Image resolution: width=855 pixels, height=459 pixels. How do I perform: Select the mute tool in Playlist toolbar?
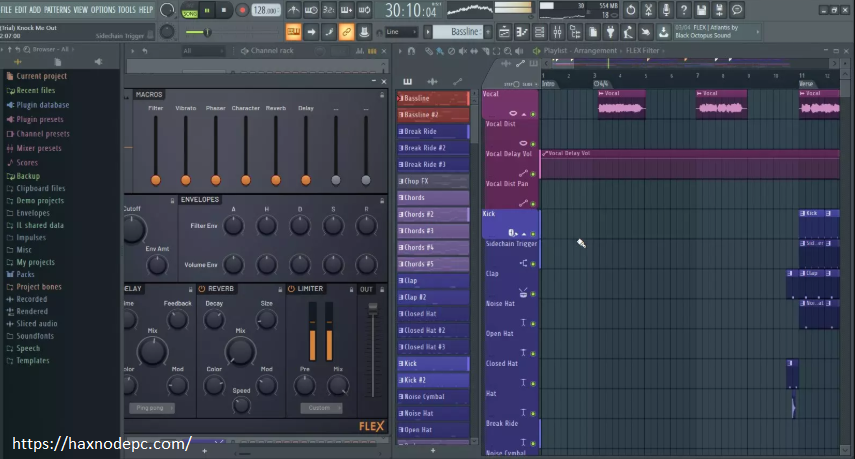tap(462, 51)
